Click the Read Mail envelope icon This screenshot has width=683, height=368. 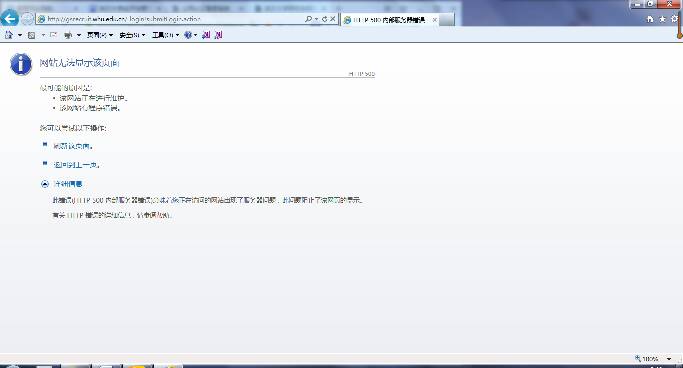coord(54,35)
